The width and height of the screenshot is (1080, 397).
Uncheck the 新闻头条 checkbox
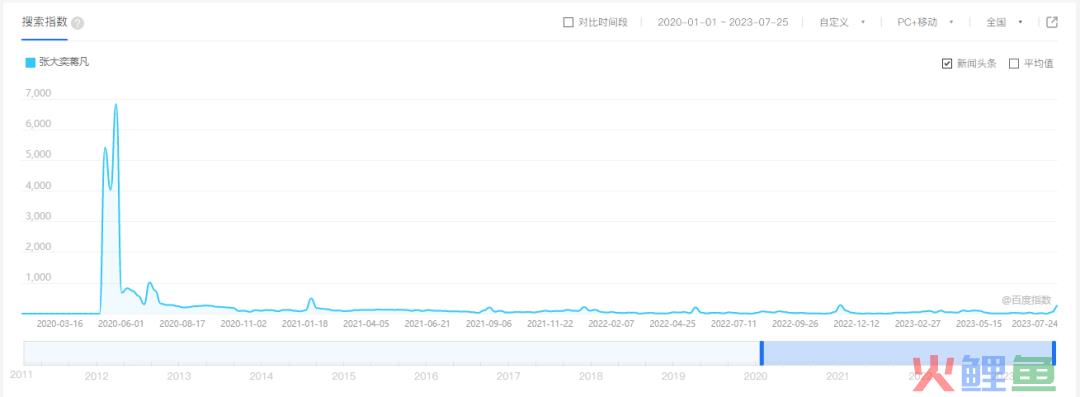pyautogui.click(x=947, y=63)
